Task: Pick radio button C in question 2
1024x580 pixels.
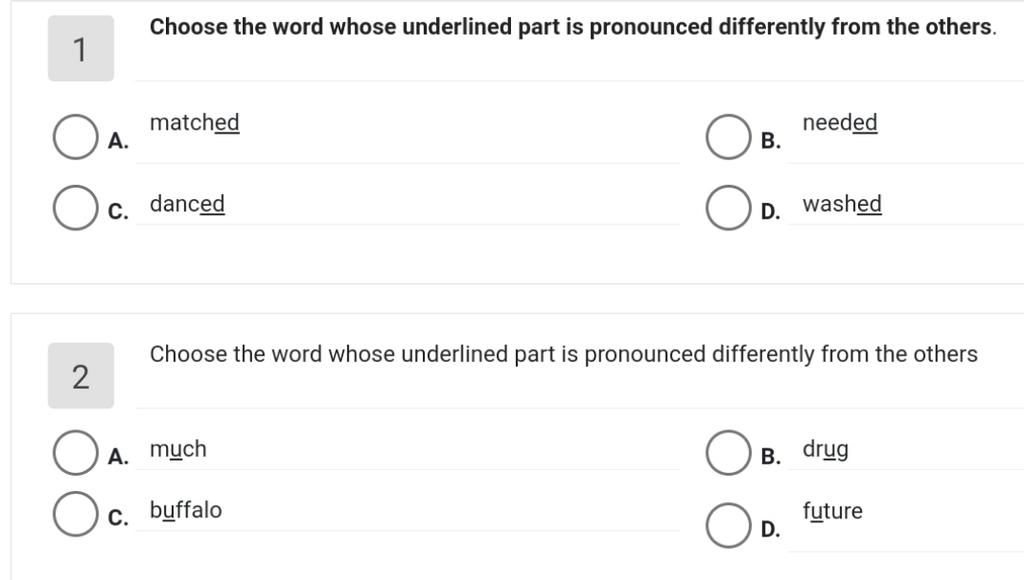Action: [x=74, y=515]
